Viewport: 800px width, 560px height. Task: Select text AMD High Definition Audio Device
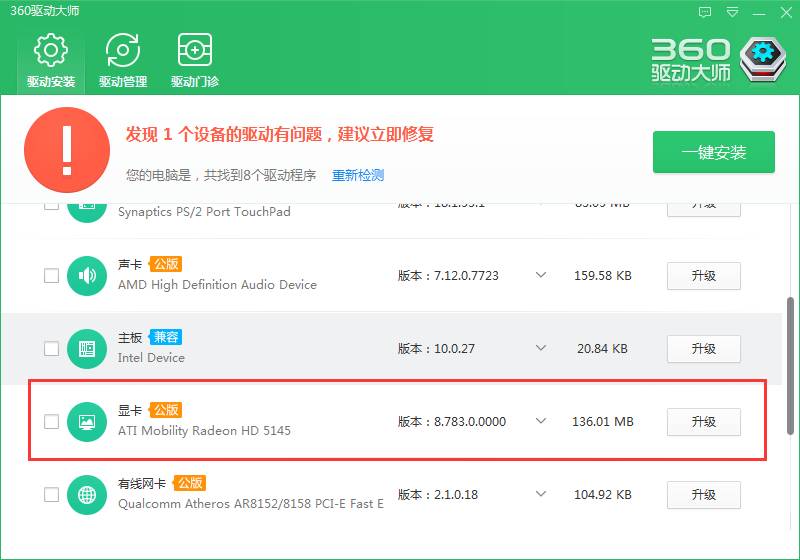pos(217,285)
